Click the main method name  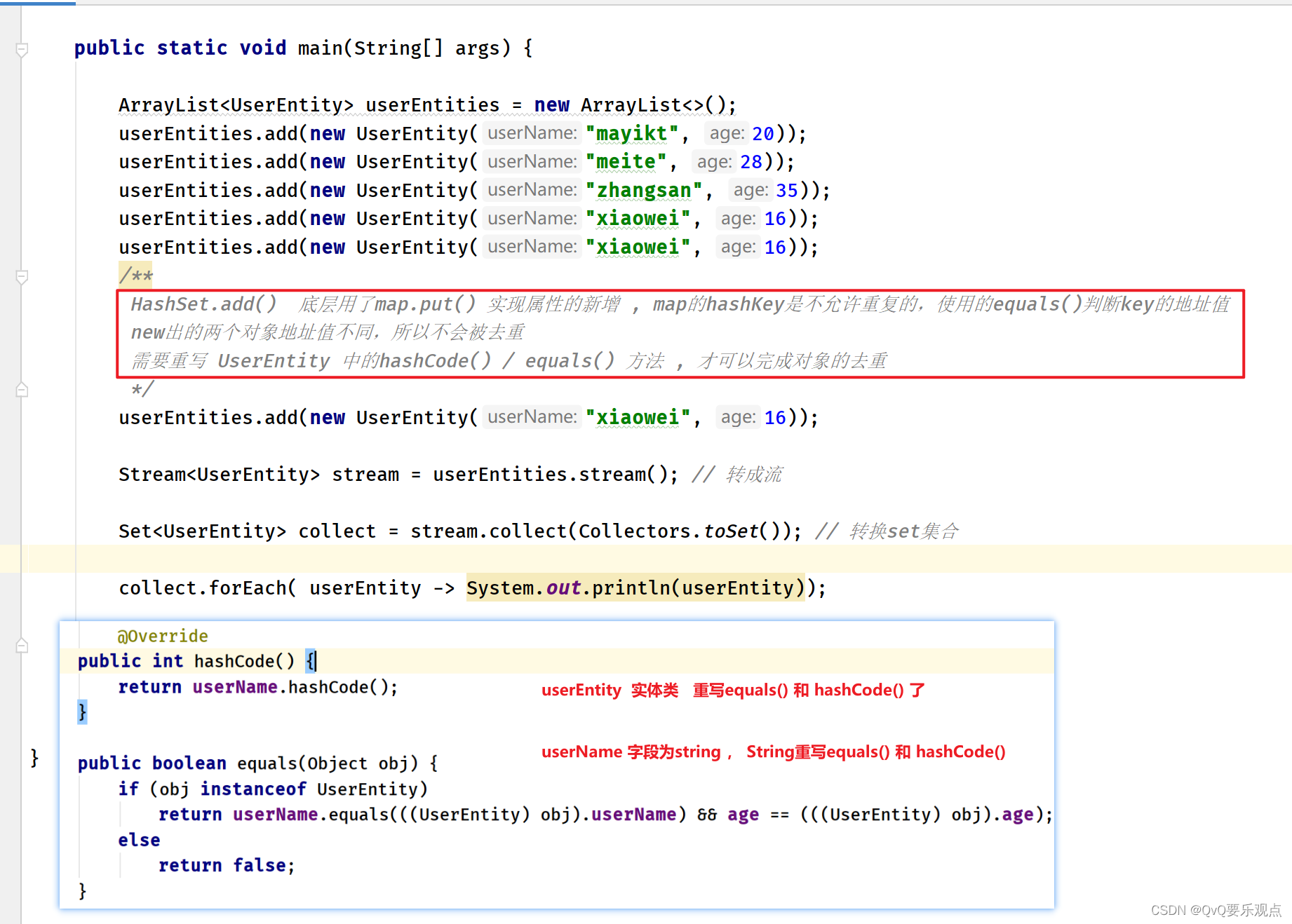[320, 48]
